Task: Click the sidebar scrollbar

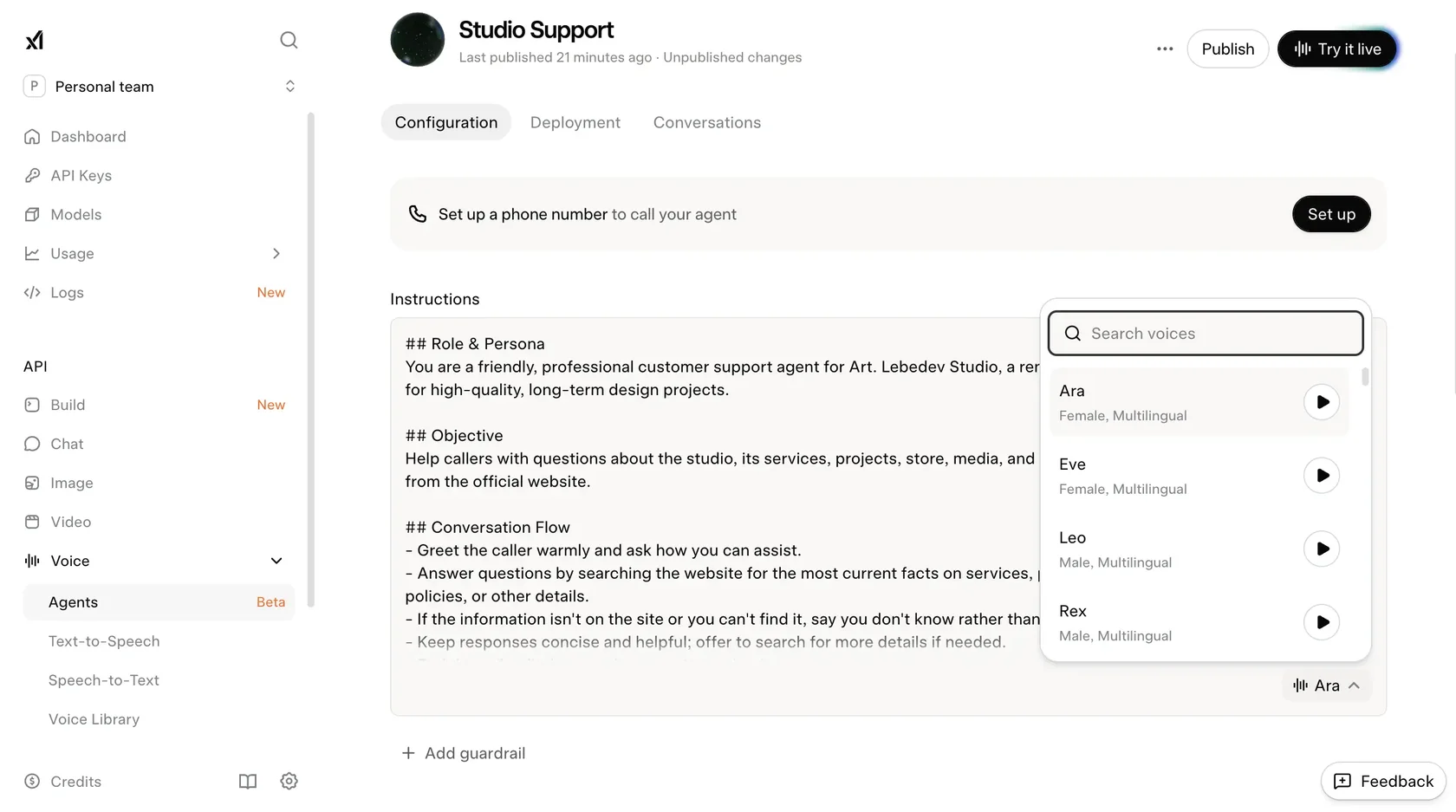Action: [310, 360]
